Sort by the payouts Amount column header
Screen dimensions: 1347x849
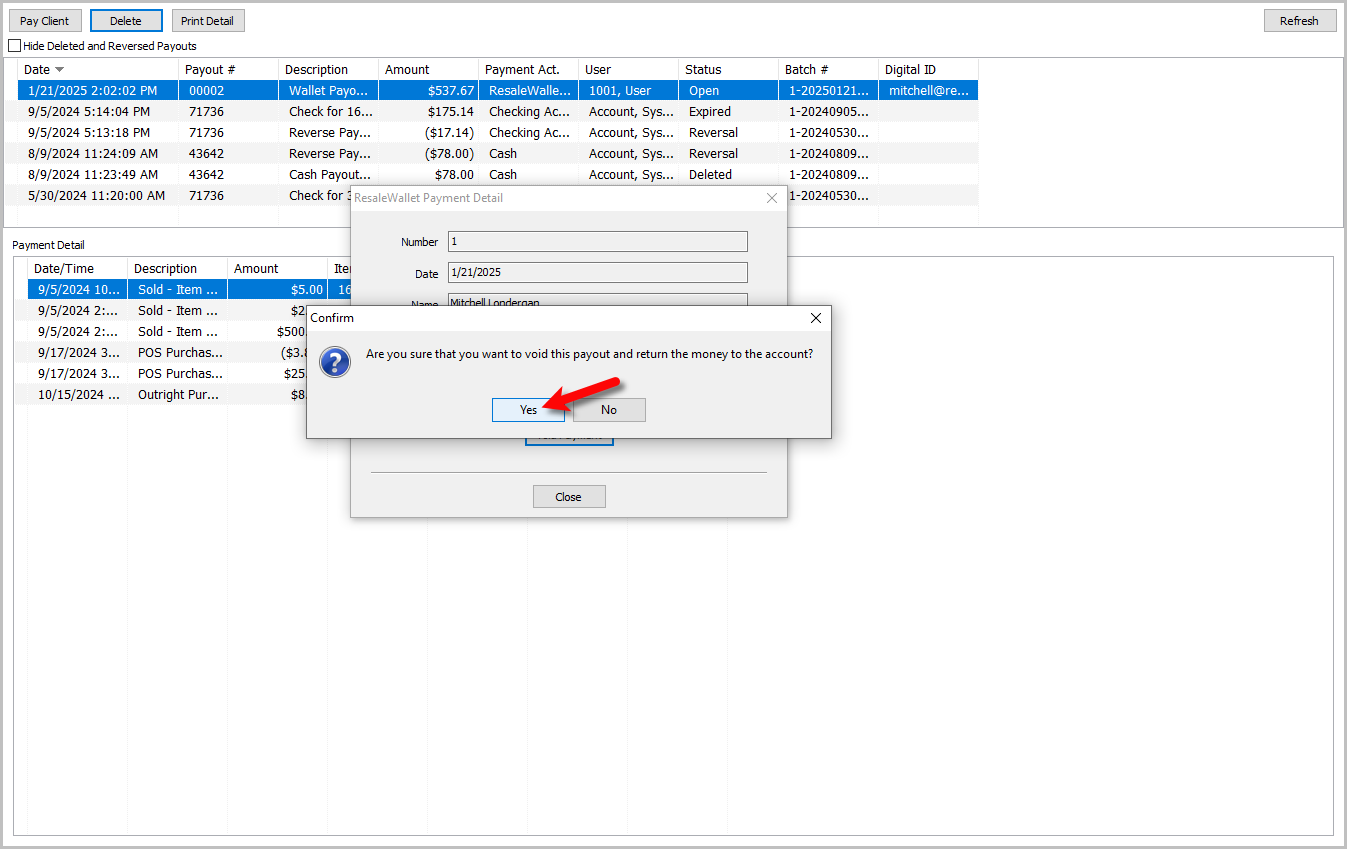pos(428,70)
